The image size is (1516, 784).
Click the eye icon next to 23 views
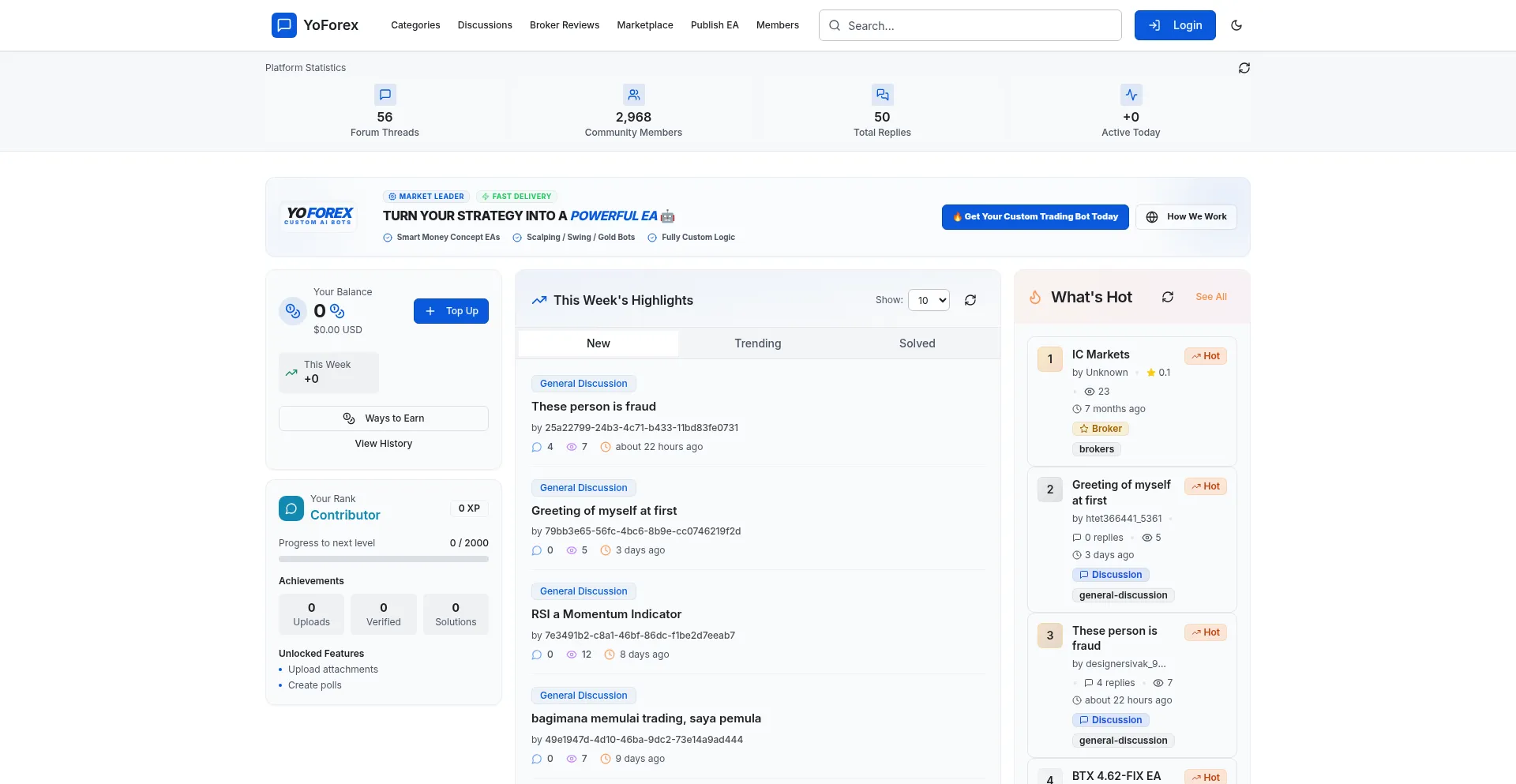[1090, 392]
